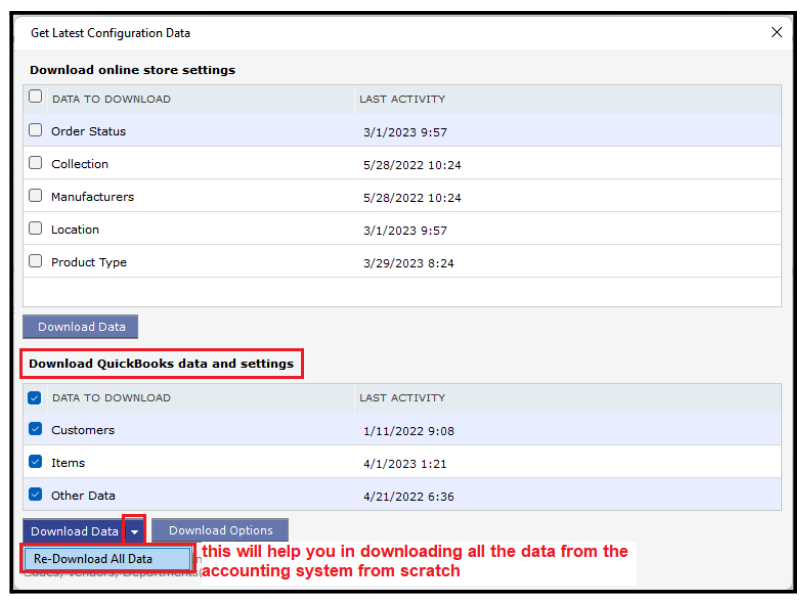Uncheck the Customers checkbox
The image size is (805, 603).
click(x=35, y=429)
